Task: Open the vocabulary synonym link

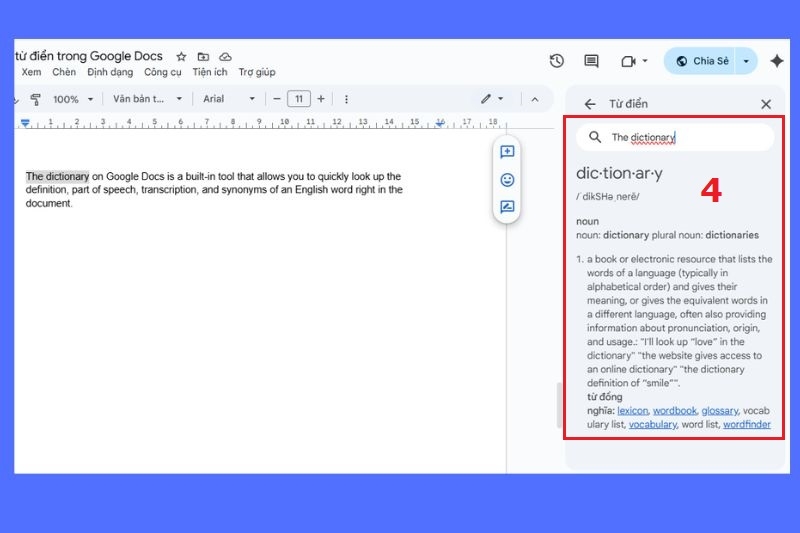Action: pos(652,424)
